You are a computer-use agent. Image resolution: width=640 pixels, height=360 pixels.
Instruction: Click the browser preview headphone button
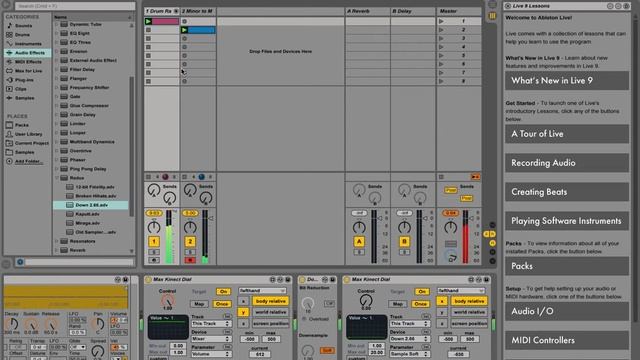coord(20,262)
